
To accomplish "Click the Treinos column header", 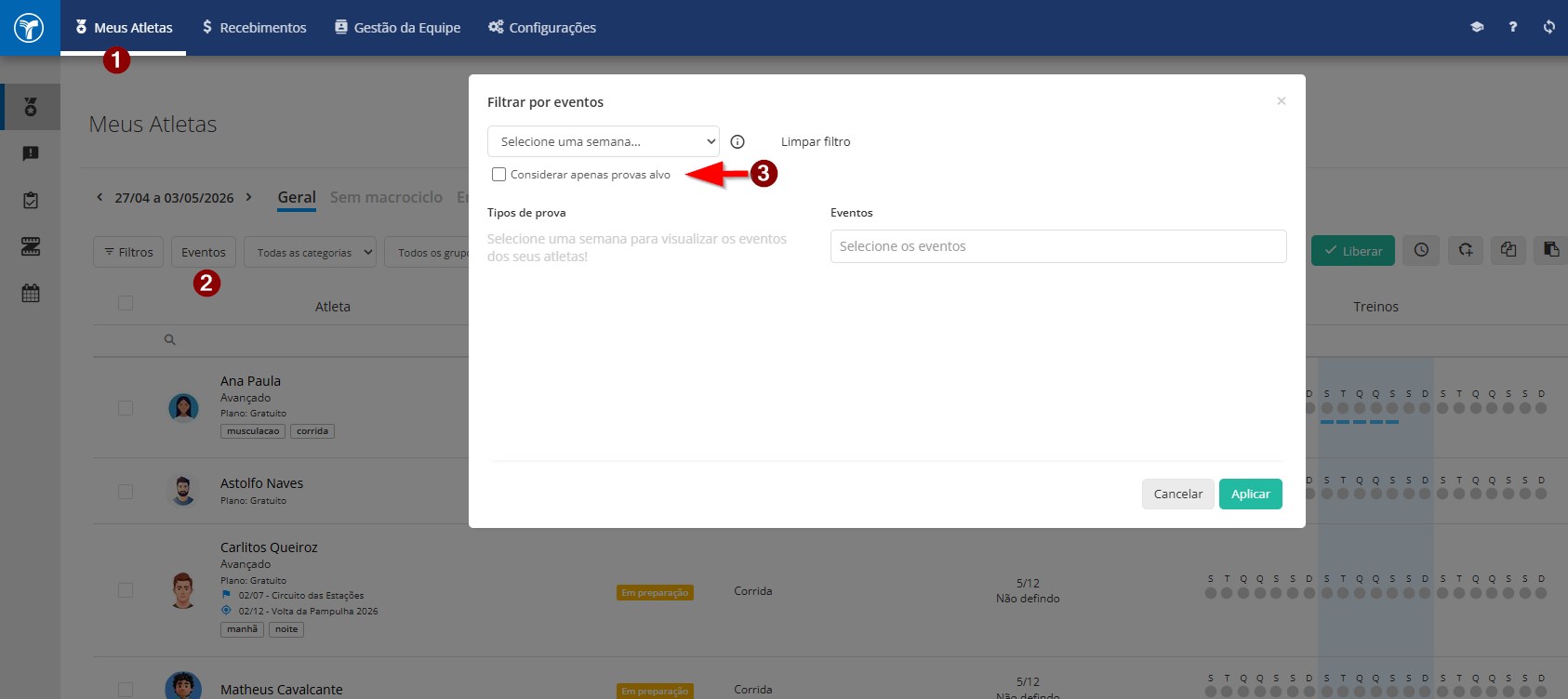I will (x=1375, y=307).
